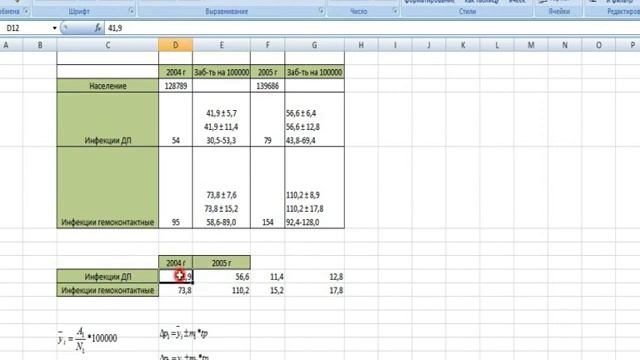This screenshot has height=360, width=640.
Task: Open the Шрифт group dialog launcher
Action: pos(131,11)
